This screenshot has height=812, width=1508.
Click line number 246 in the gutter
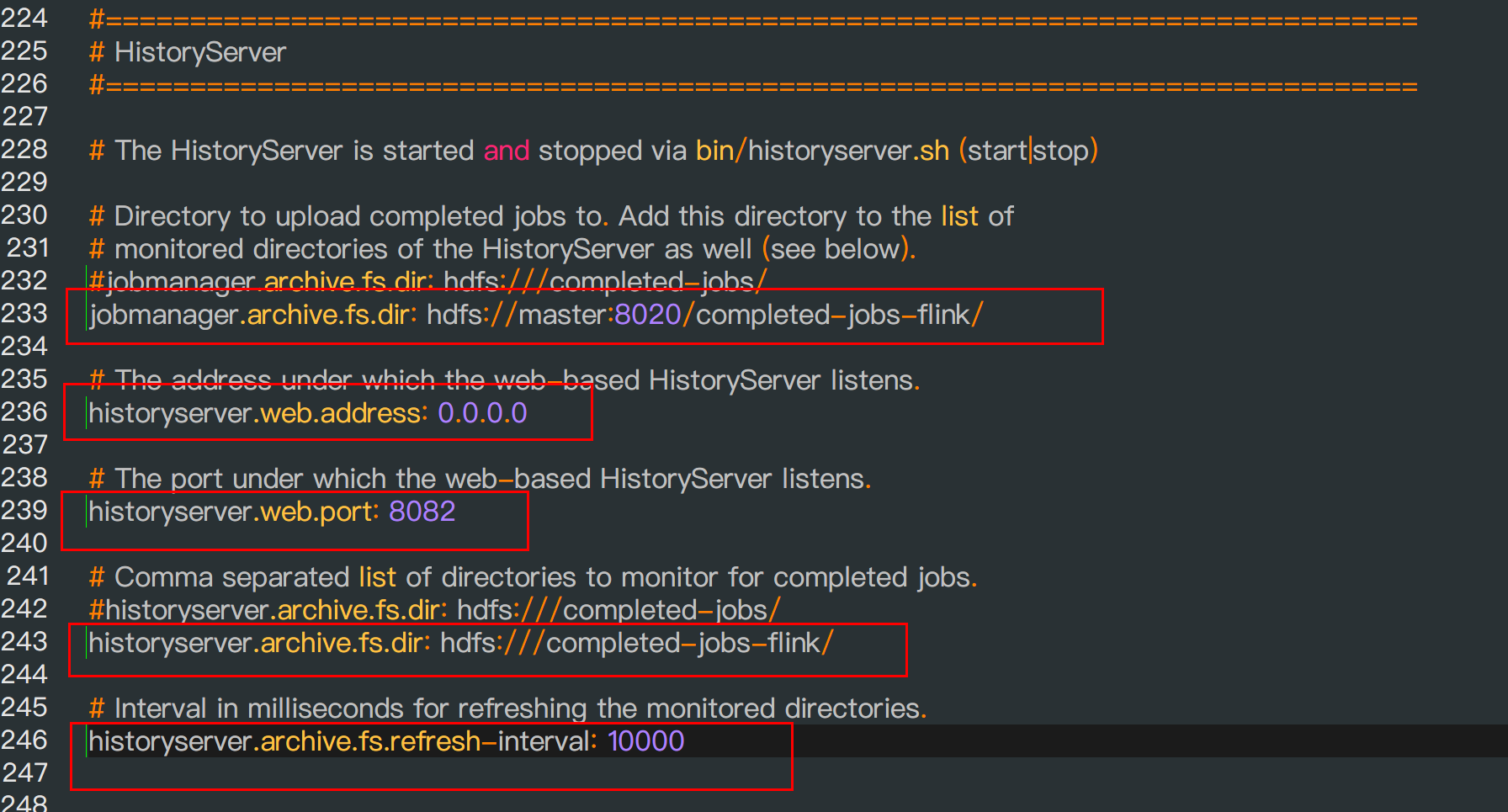(x=24, y=740)
